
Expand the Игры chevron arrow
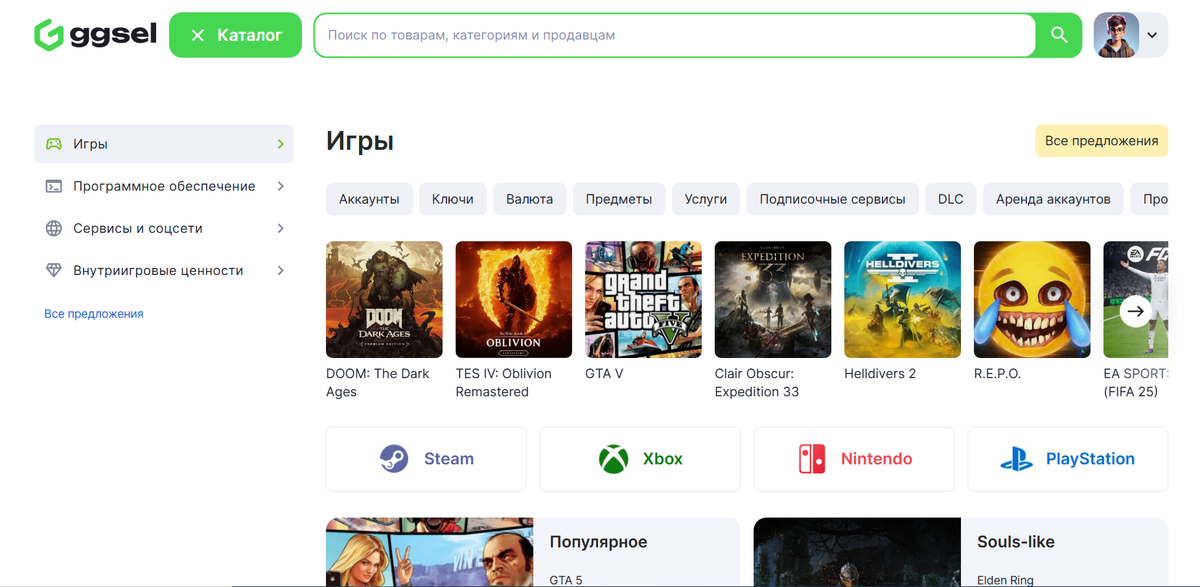coord(280,144)
